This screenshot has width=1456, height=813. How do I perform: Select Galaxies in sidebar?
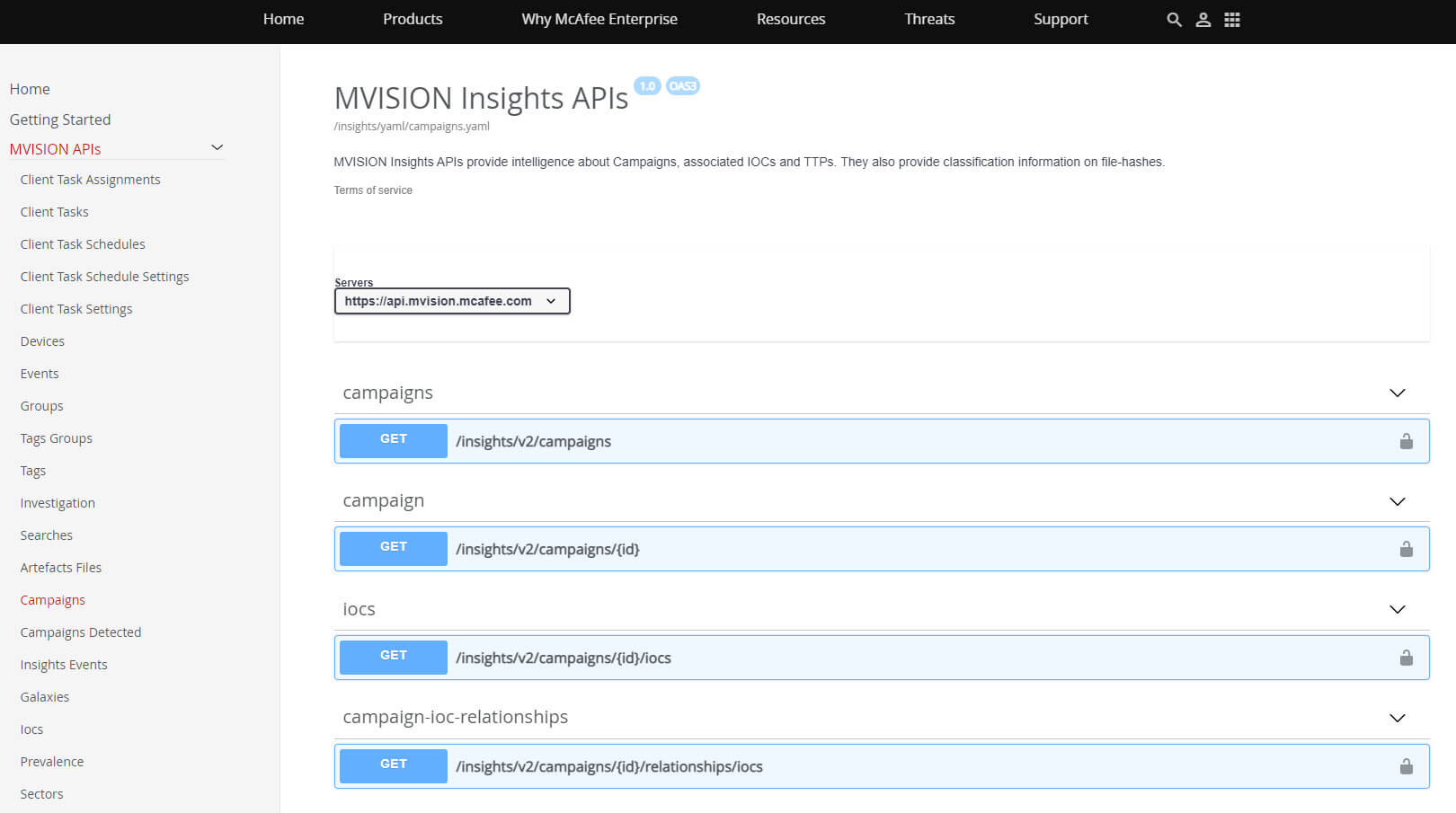(x=45, y=697)
